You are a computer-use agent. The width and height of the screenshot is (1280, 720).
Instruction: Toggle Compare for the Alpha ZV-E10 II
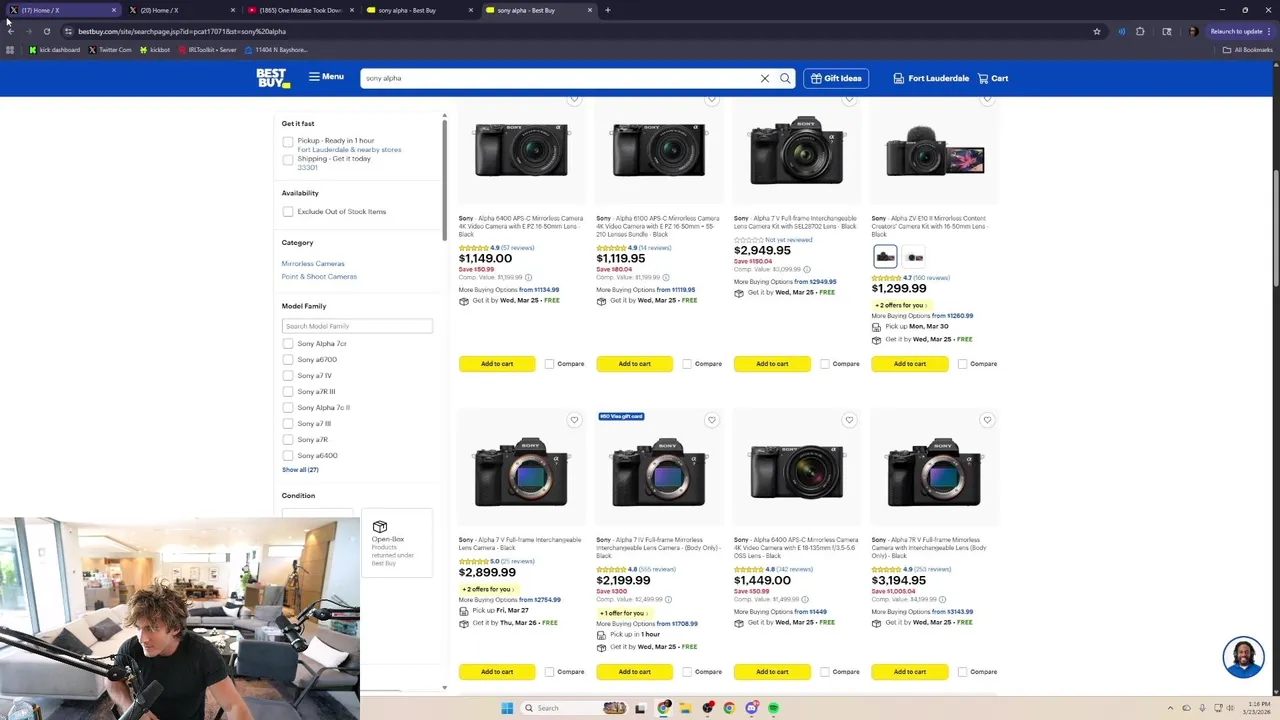tap(962, 364)
